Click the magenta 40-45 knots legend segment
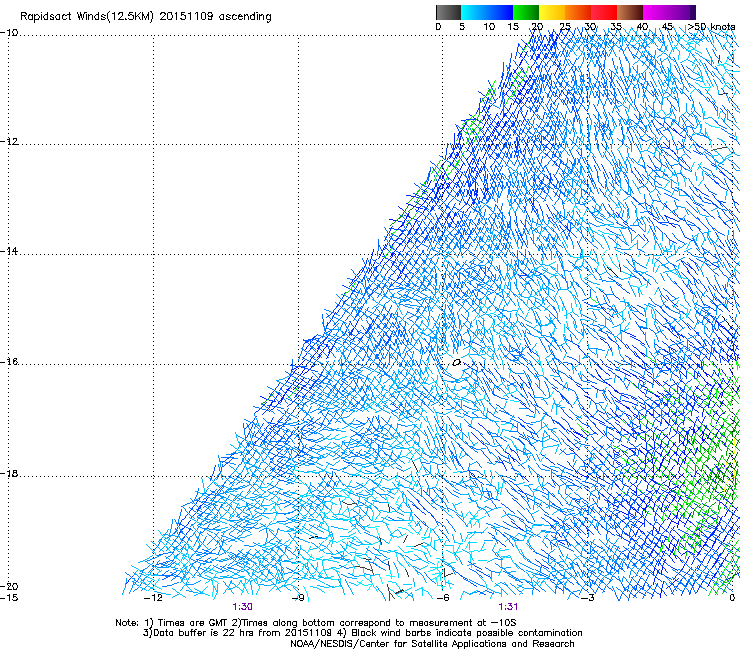 click(x=656, y=12)
